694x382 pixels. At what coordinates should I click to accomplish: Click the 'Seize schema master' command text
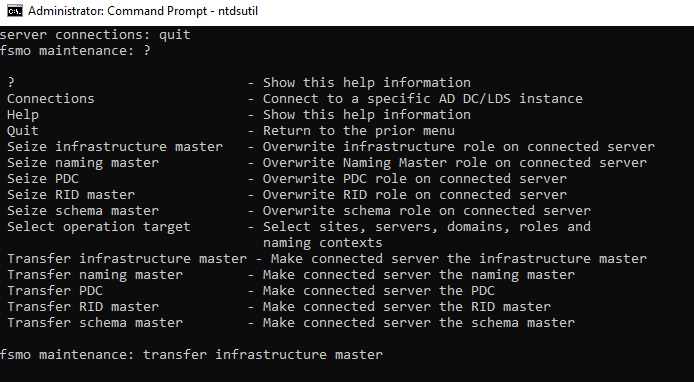tap(83, 211)
